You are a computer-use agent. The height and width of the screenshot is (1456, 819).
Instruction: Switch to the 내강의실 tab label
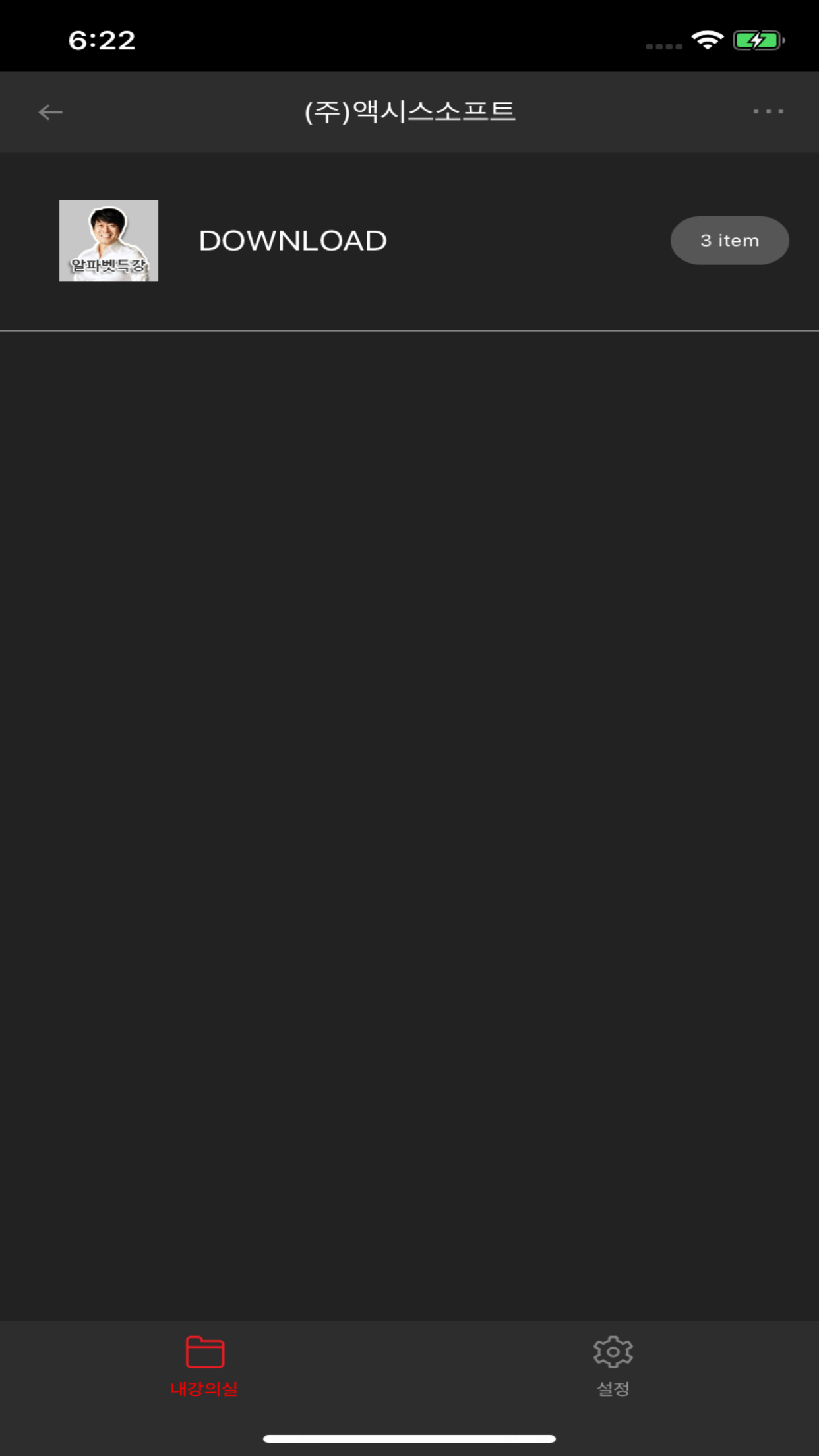(x=204, y=1389)
